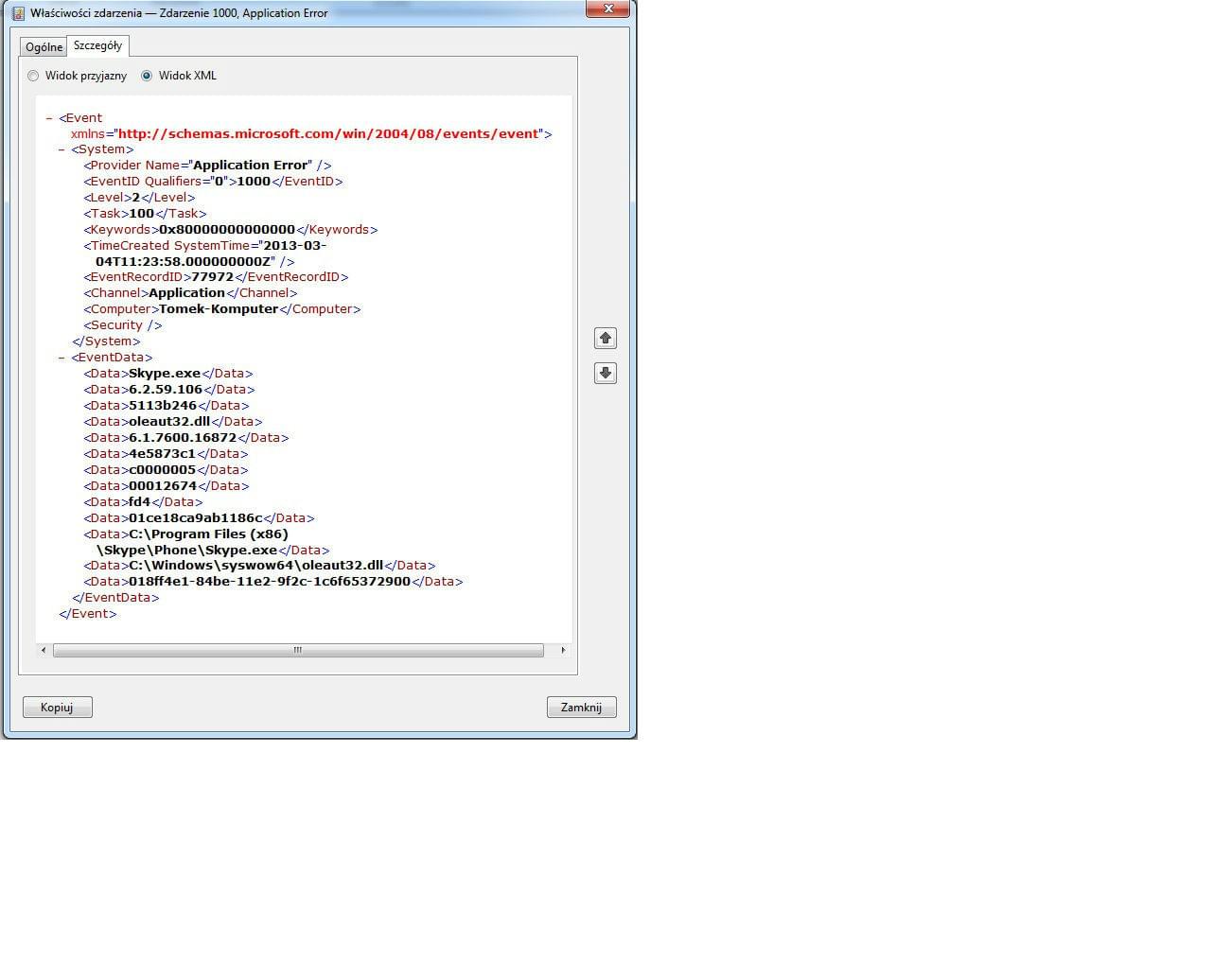The height and width of the screenshot is (980, 1230).
Task: Click the horizontal scrollbar right arrow
Action: [563, 650]
